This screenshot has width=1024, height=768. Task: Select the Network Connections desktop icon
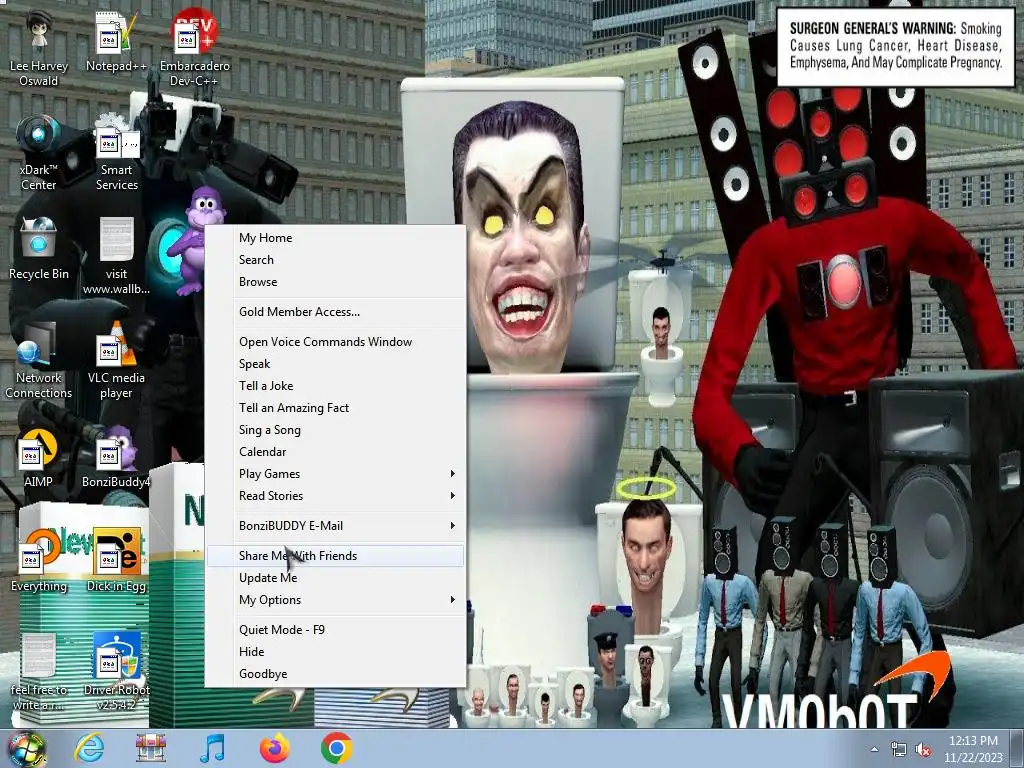click(x=39, y=360)
